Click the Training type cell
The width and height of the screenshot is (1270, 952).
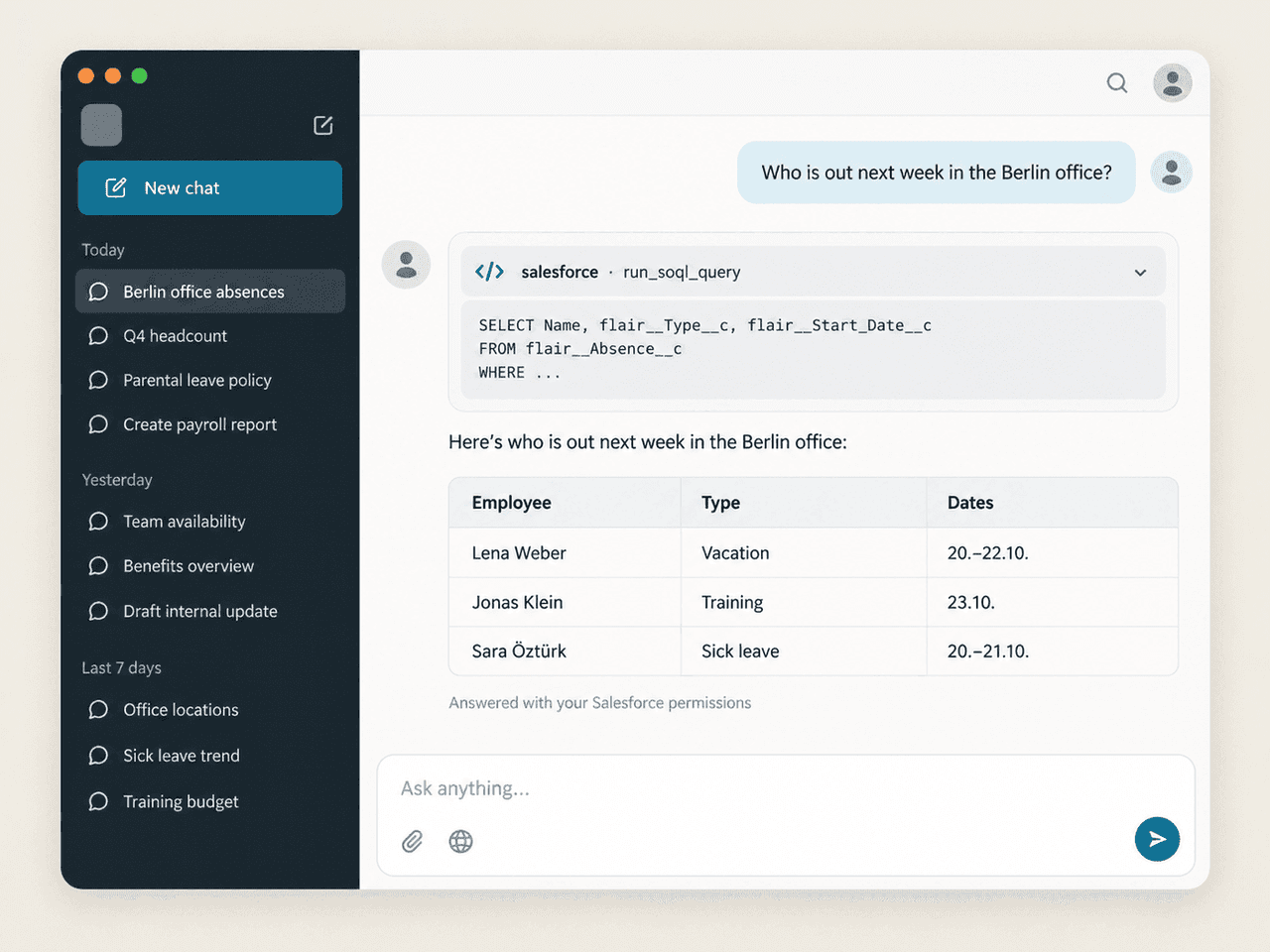click(804, 602)
